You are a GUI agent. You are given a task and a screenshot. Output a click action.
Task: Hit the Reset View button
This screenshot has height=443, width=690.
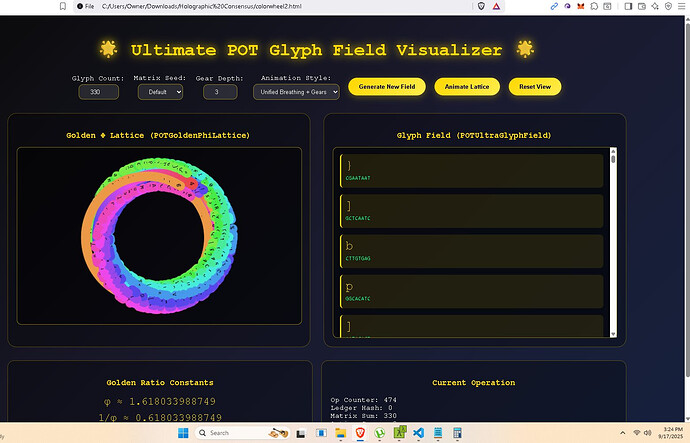[534, 87]
